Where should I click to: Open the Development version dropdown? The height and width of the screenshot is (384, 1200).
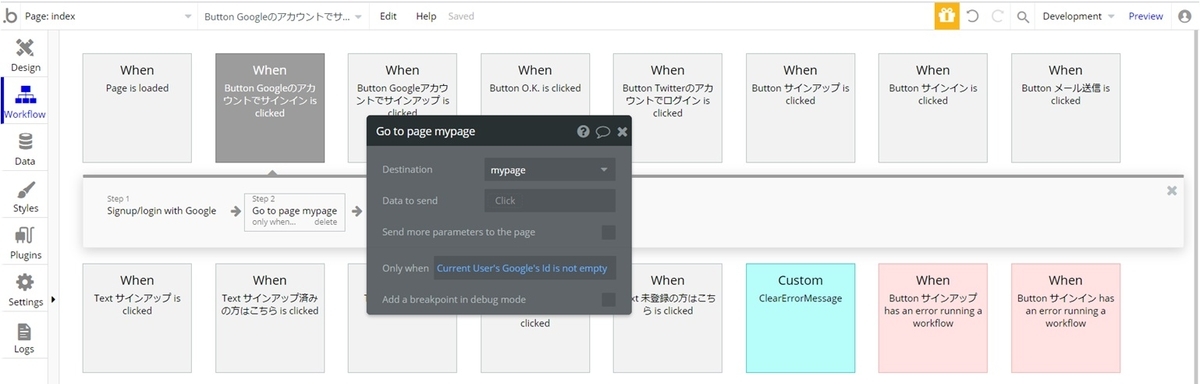(x=1078, y=16)
